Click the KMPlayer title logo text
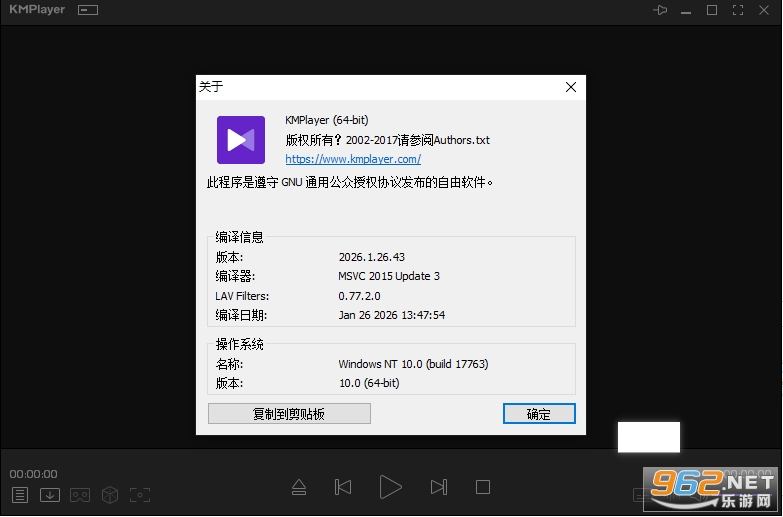 click(x=37, y=9)
